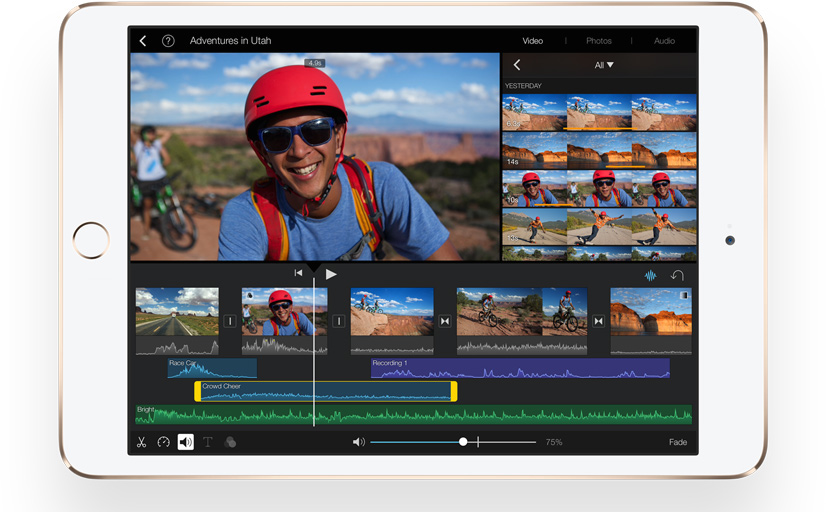Click the YESTERDAY section header
Viewport: 826px width, 512px height.
pos(523,85)
